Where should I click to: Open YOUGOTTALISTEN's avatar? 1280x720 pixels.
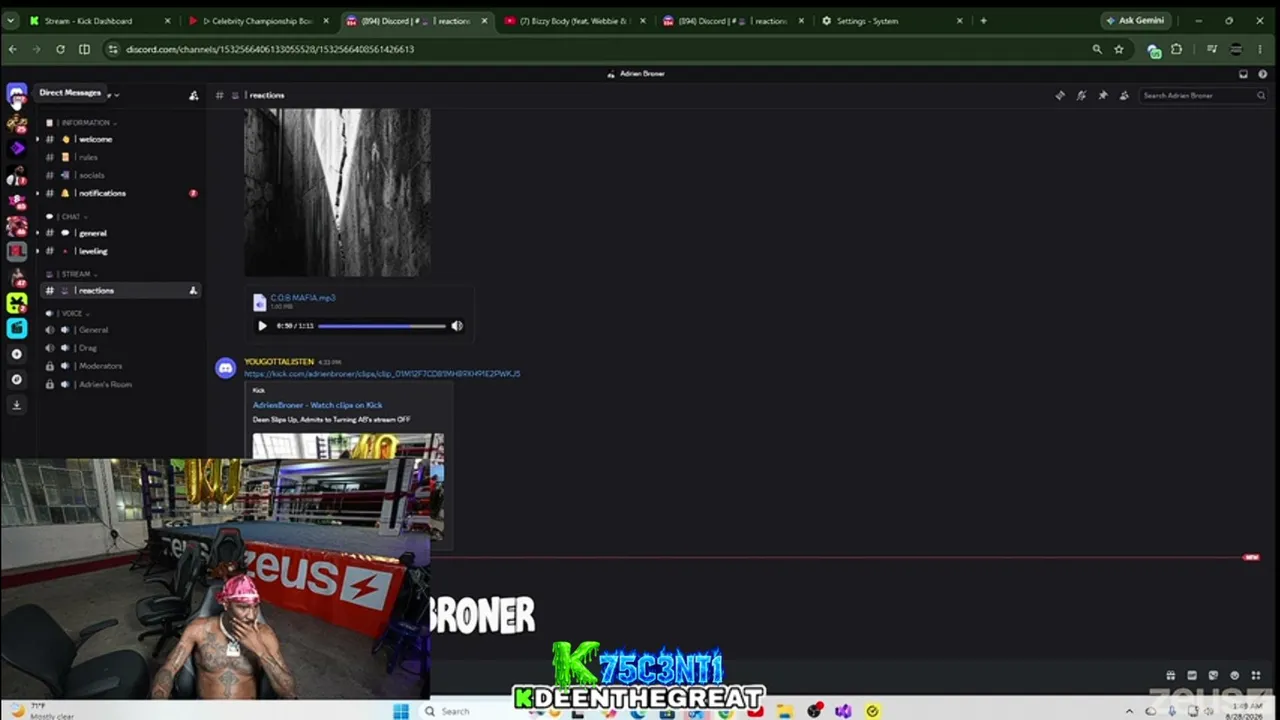pyautogui.click(x=226, y=369)
